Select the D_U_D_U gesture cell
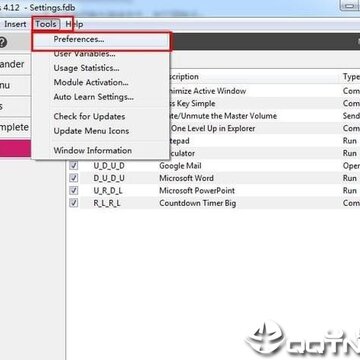The image size is (360, 360). pos(109,178)
